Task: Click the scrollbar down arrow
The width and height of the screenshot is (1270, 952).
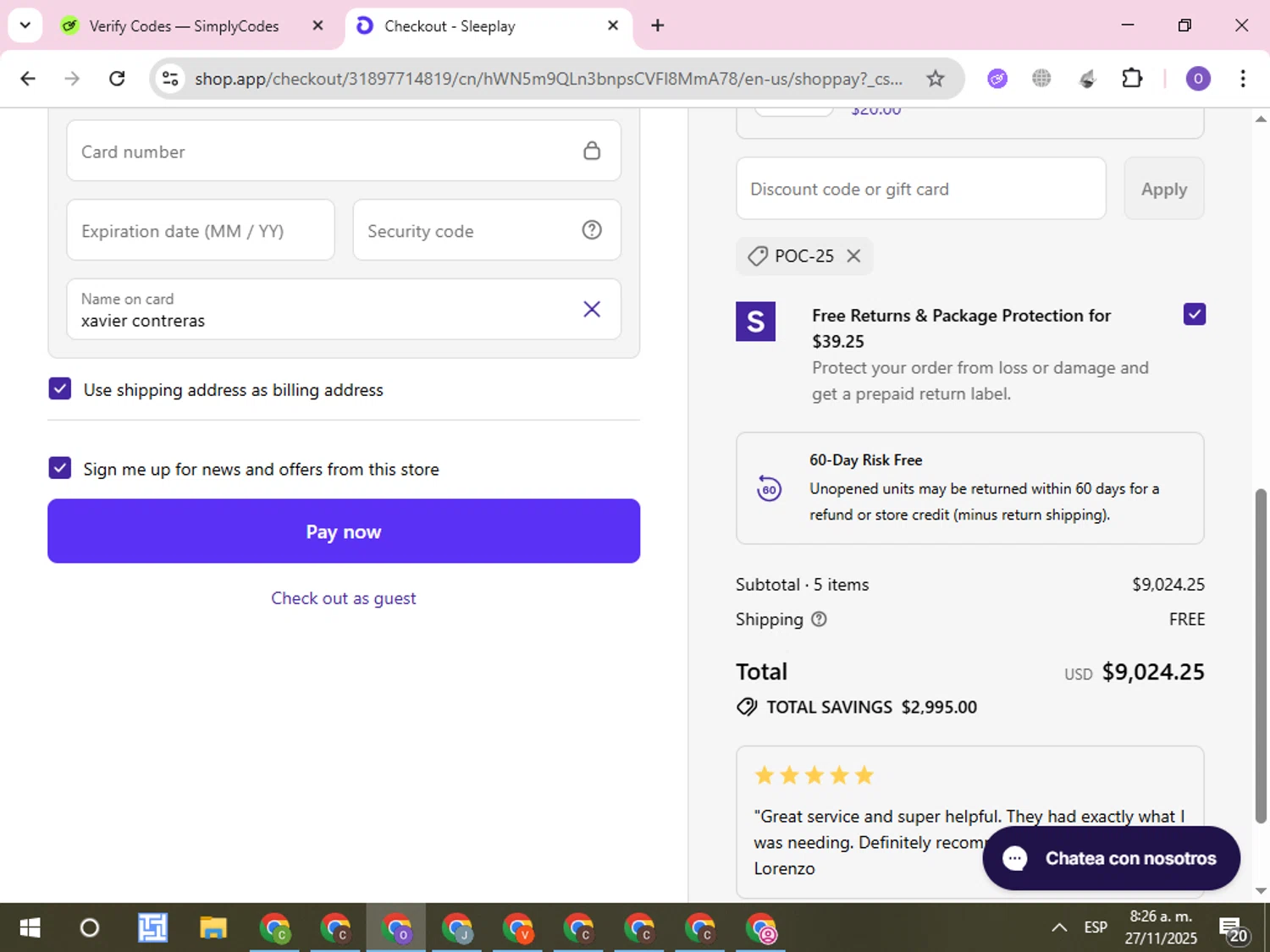Action: click(x=1261, y=890)
